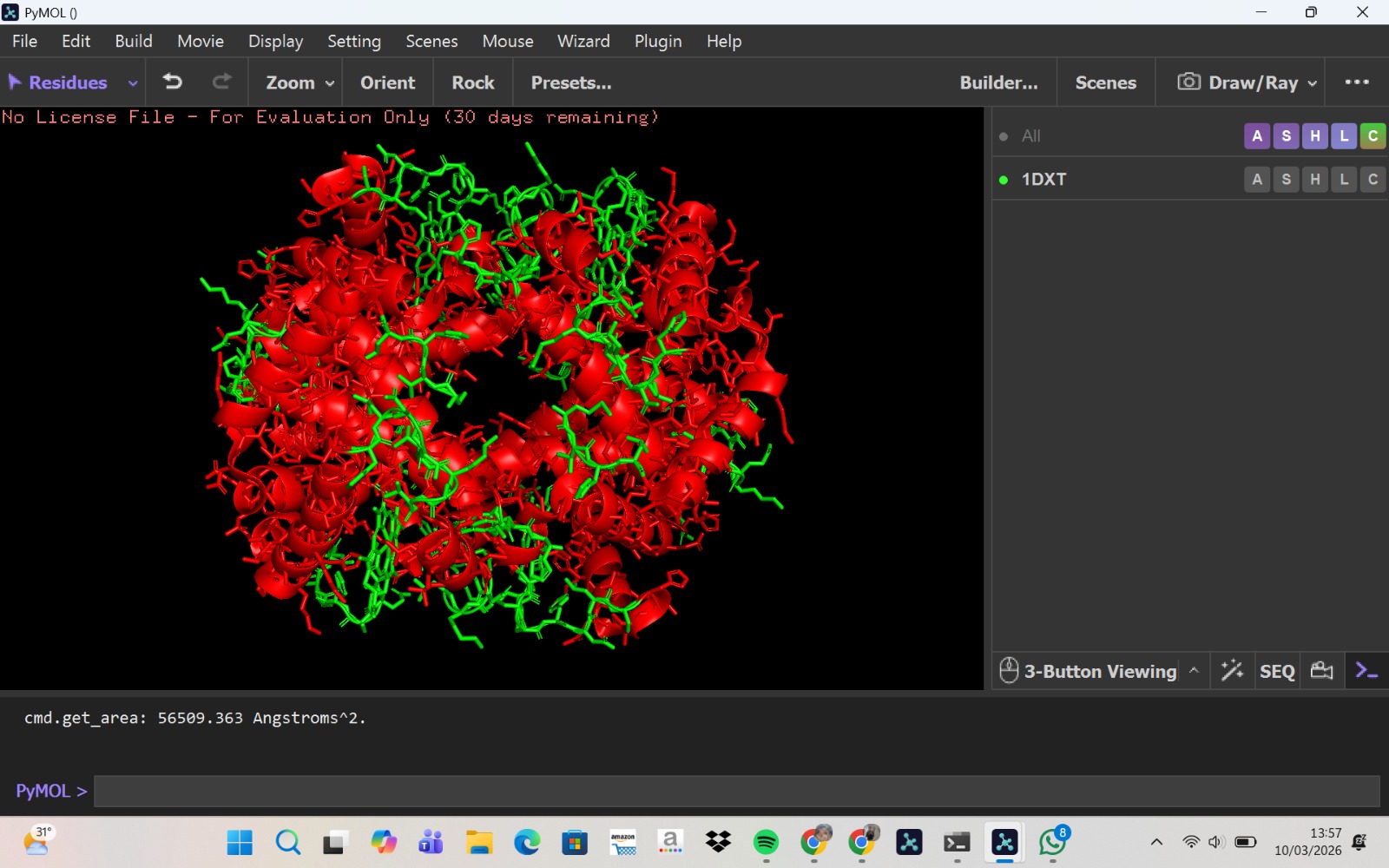Expand the Residues selection mode dropdown

click(x=133, y=83)
